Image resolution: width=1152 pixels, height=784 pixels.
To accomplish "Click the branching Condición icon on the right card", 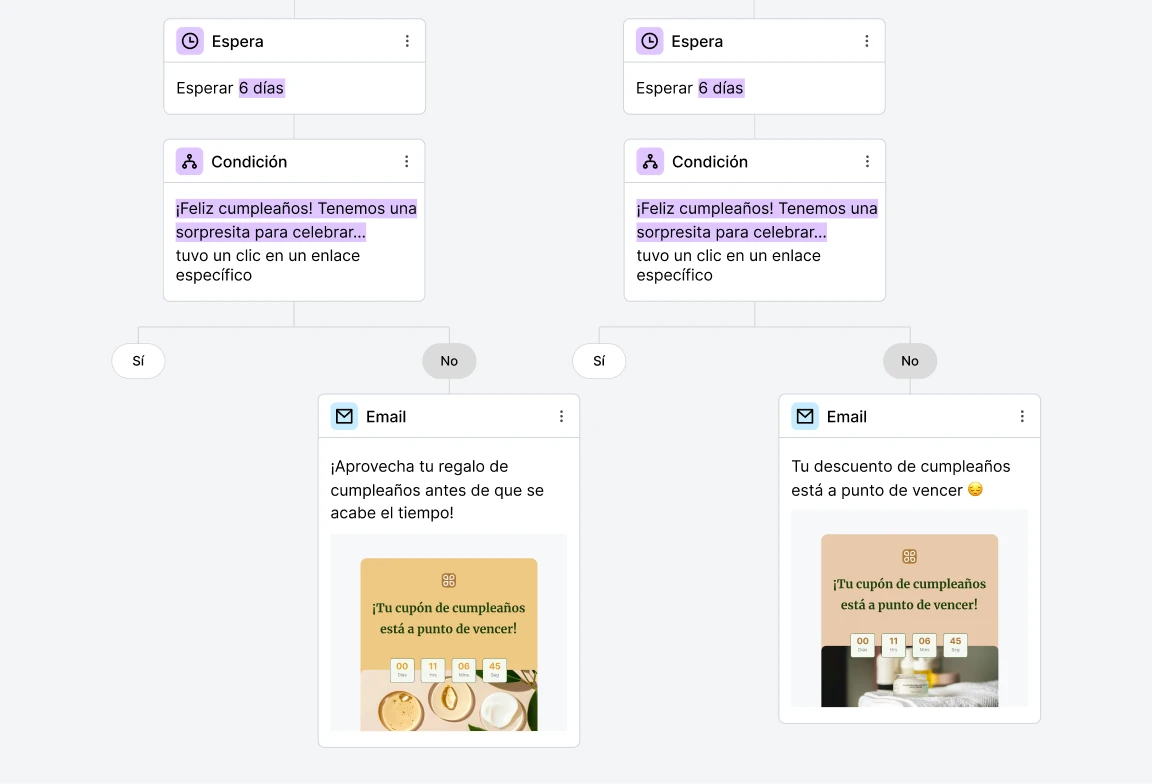I will [x=650, y=161].
